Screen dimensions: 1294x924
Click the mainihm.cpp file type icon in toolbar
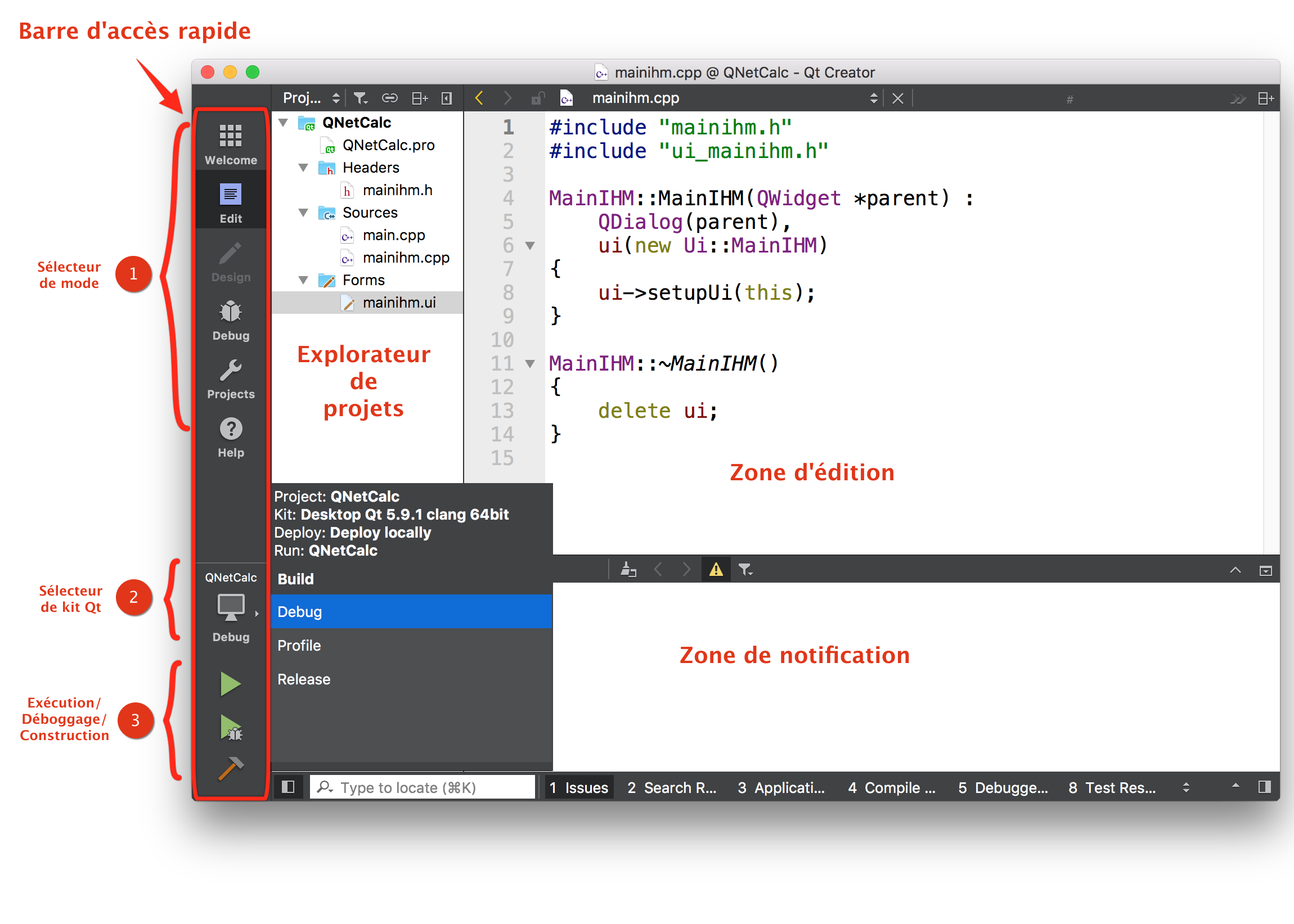[566, 98]
